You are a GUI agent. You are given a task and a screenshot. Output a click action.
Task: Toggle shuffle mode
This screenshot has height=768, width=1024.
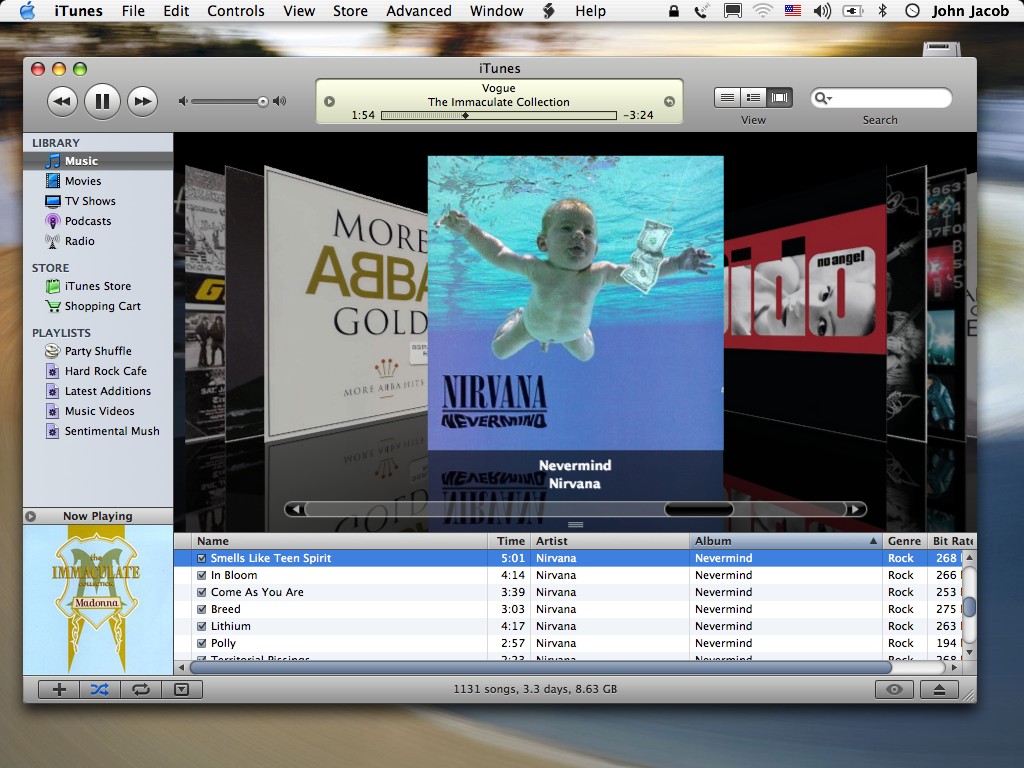tap(99, 690)
